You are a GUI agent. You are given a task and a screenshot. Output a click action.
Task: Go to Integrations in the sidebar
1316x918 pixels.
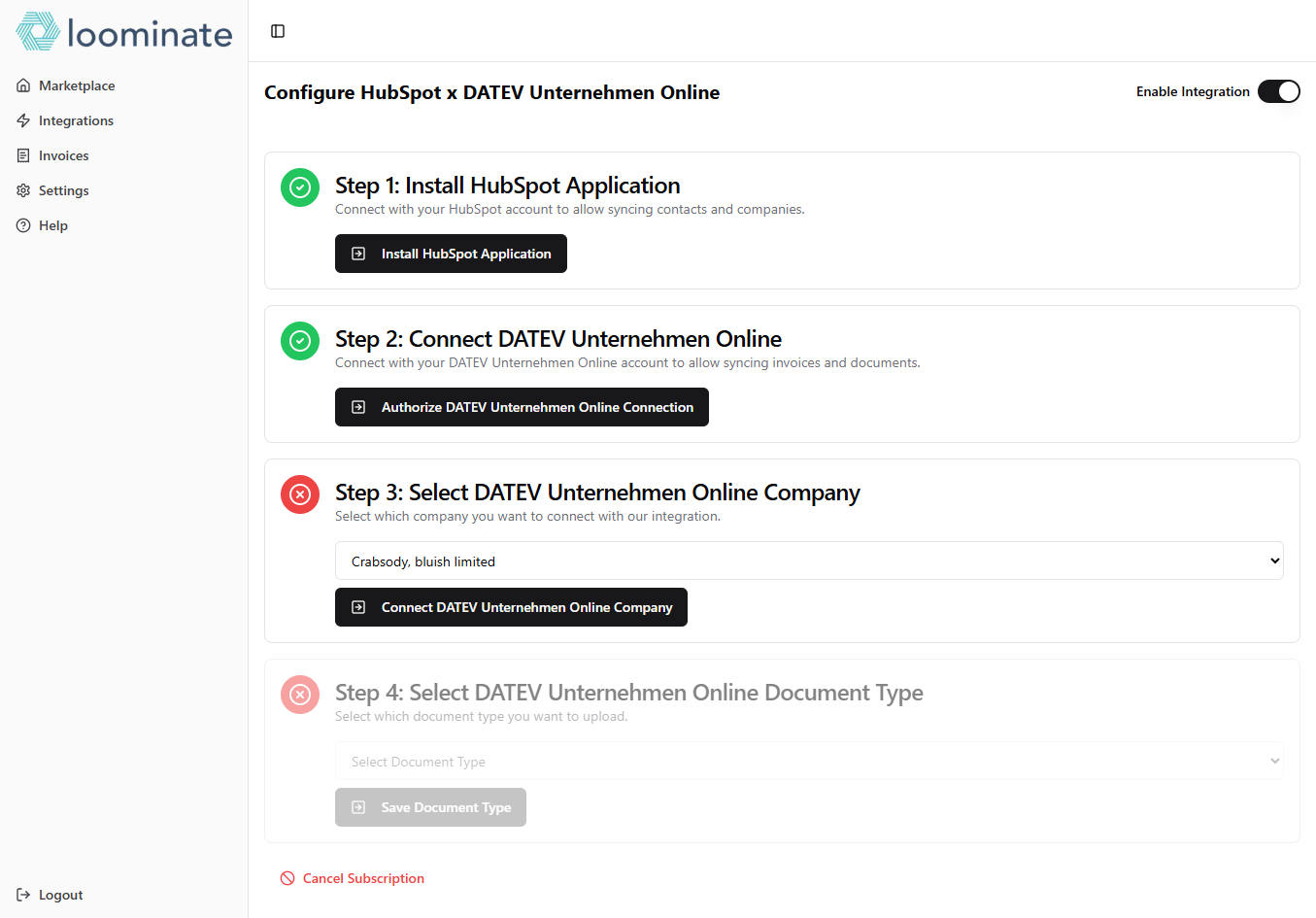[x=123, y=120]
